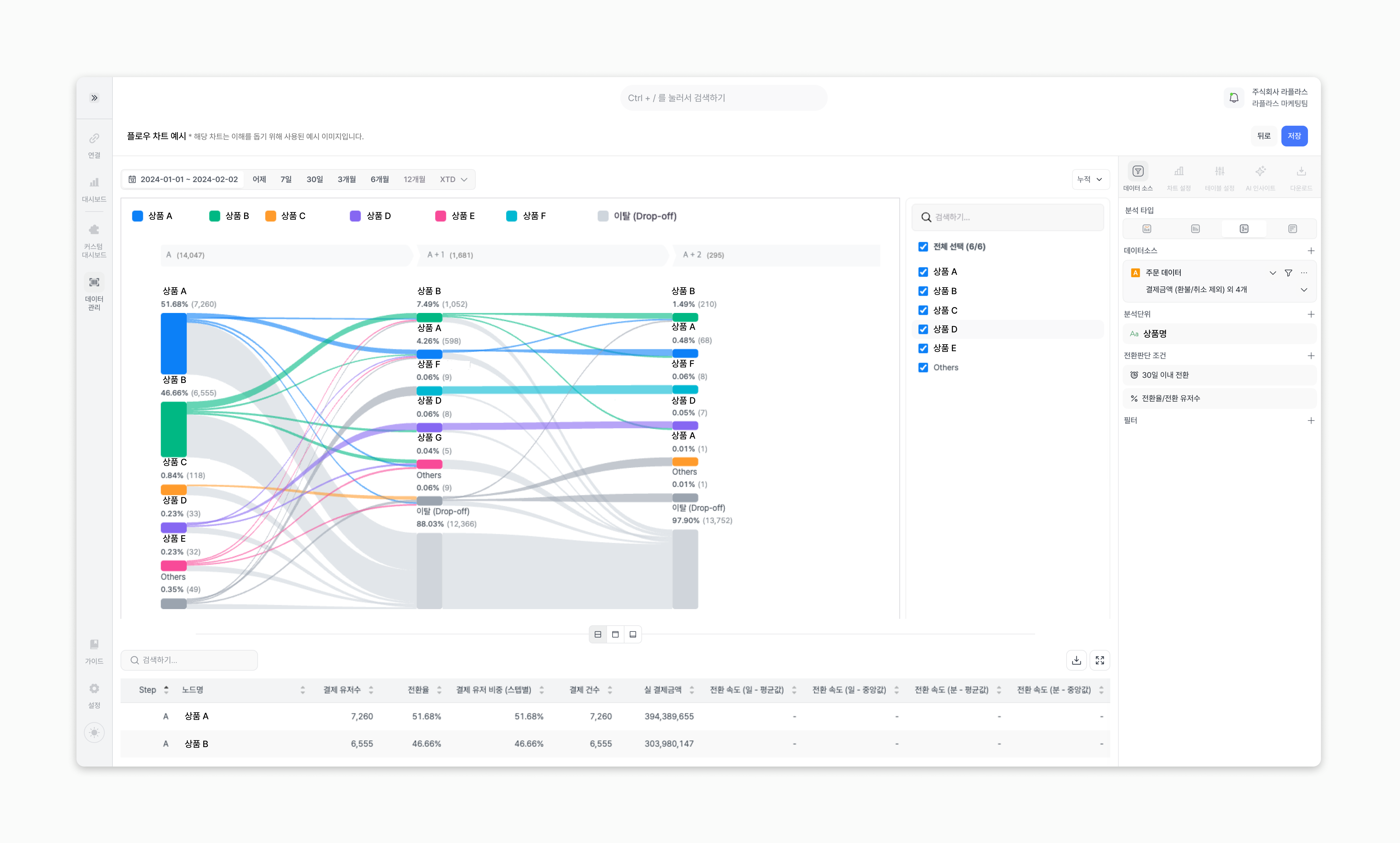The width and height of the screenshot is (1400, 843).
Task: Click the top search bar field
Action: click(723, 98)
